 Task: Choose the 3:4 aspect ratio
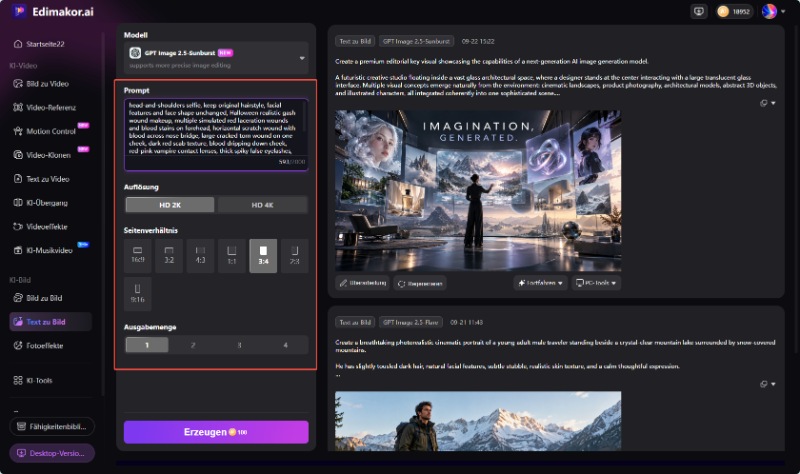pos(263,256)
